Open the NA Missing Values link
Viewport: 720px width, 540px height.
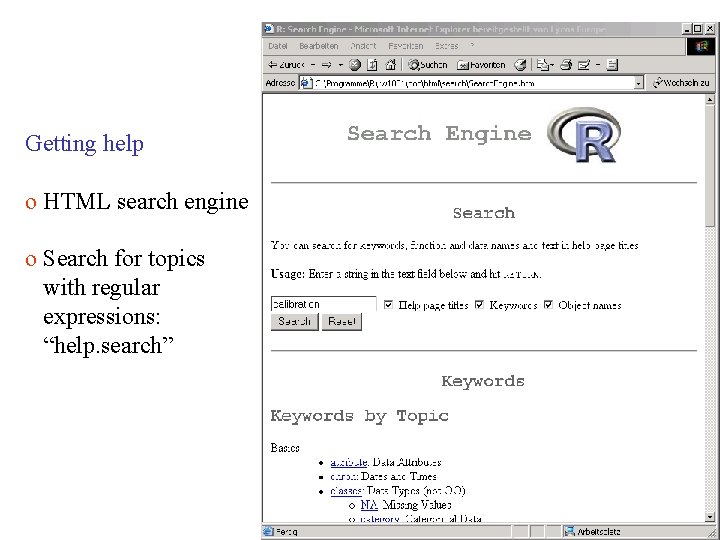369,505
